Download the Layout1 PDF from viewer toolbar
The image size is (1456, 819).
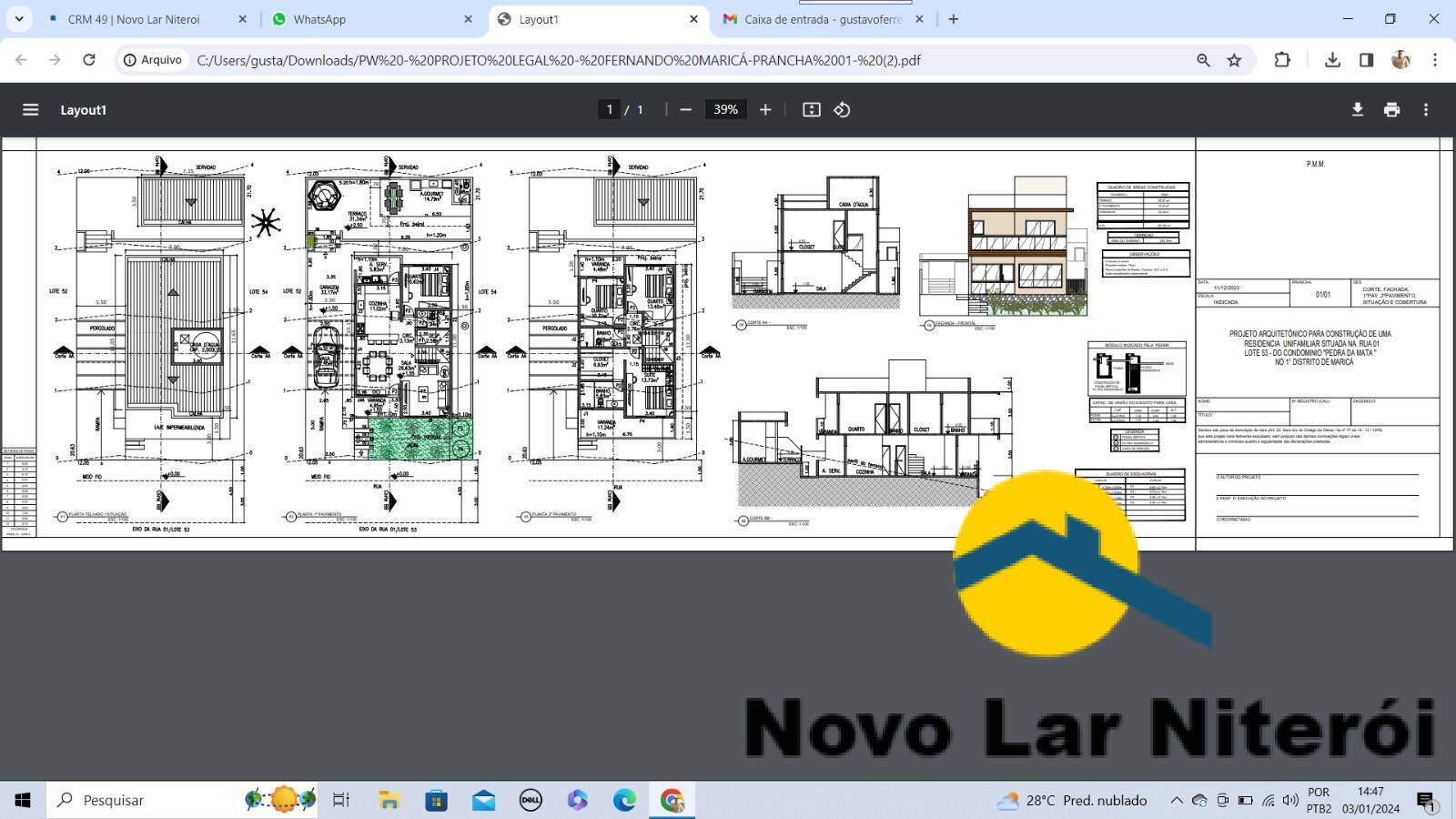[x=1357, y=109]
